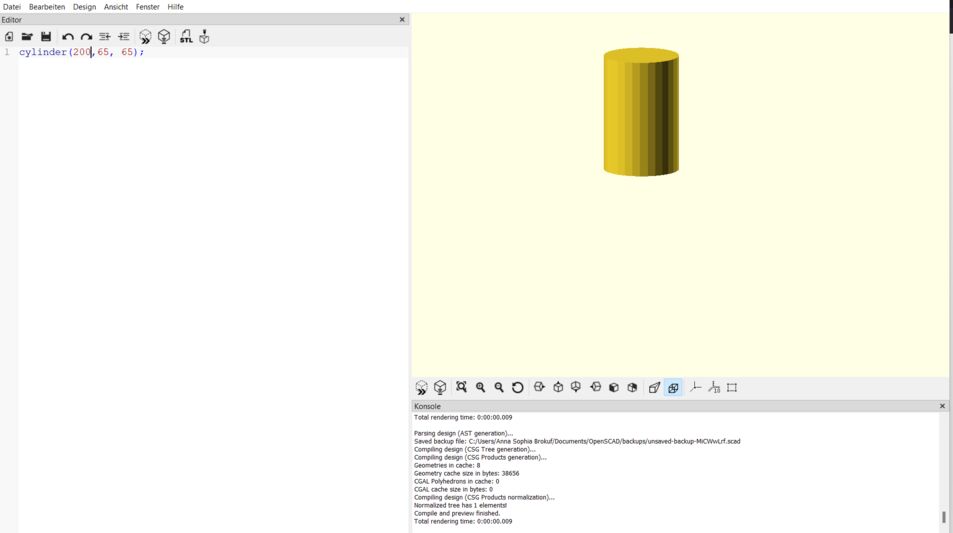Click the cylinder code line in the editor
Viewport: 953px width, 533px height.
(x=81, y=52)
